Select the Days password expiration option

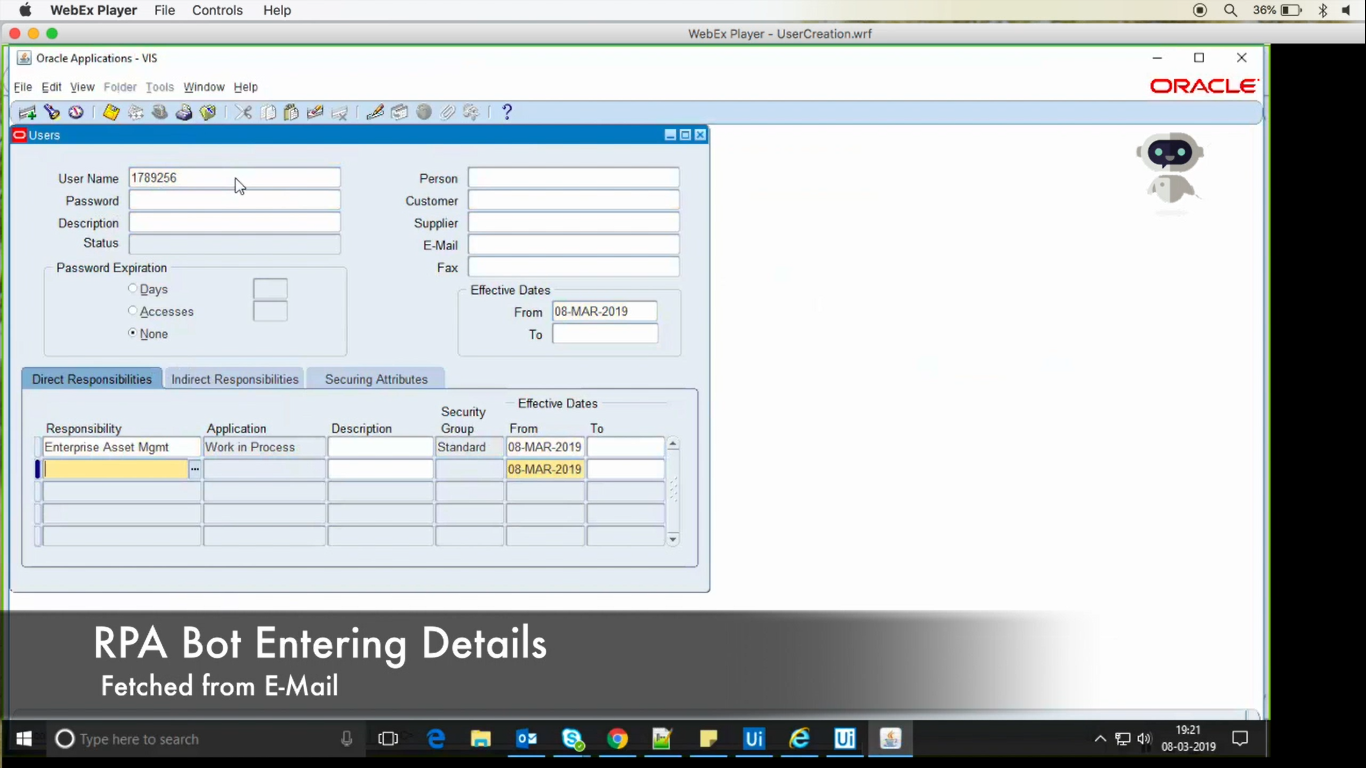point(133,289)
